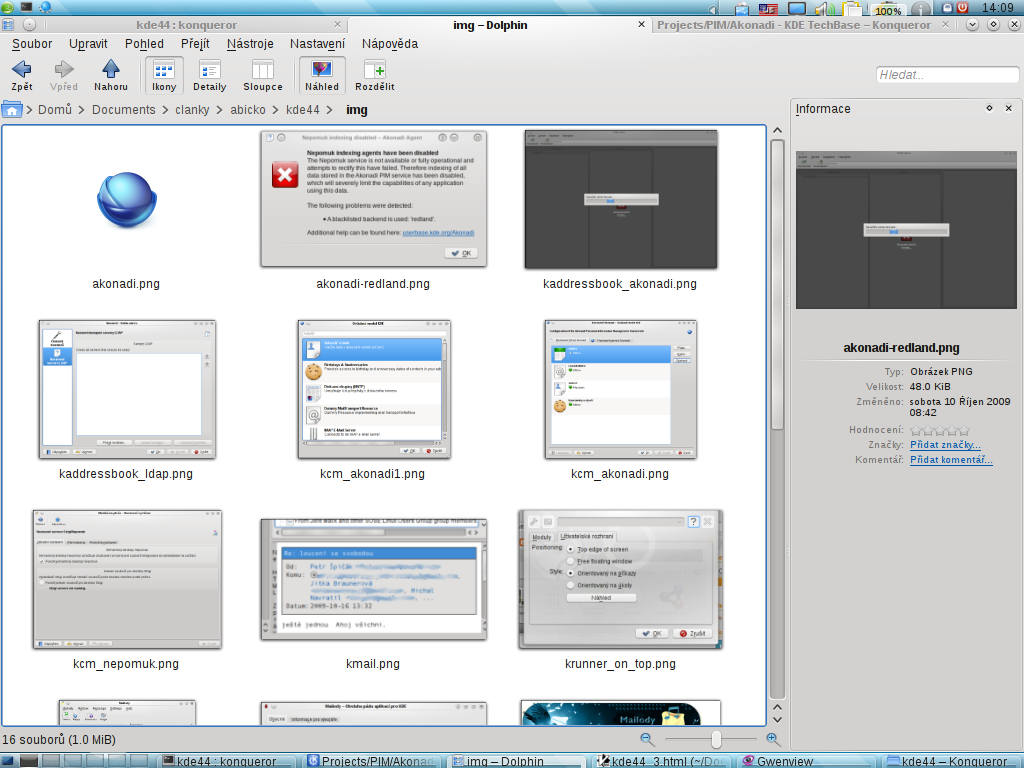
Task: Select the akonadi.png globe icon
Action: coord(127,200)
